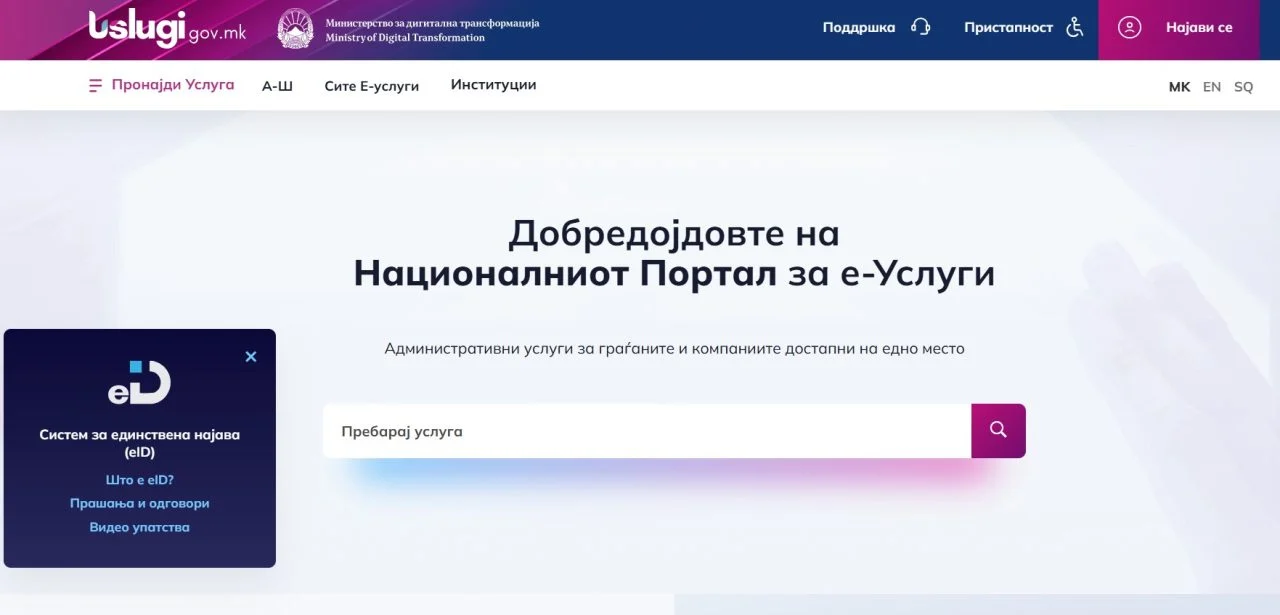This screenshot has height=615, width=1280.
Task: Open the hamburger menu icon beside Пронајди Услуга
Action: tap(95, 86)
